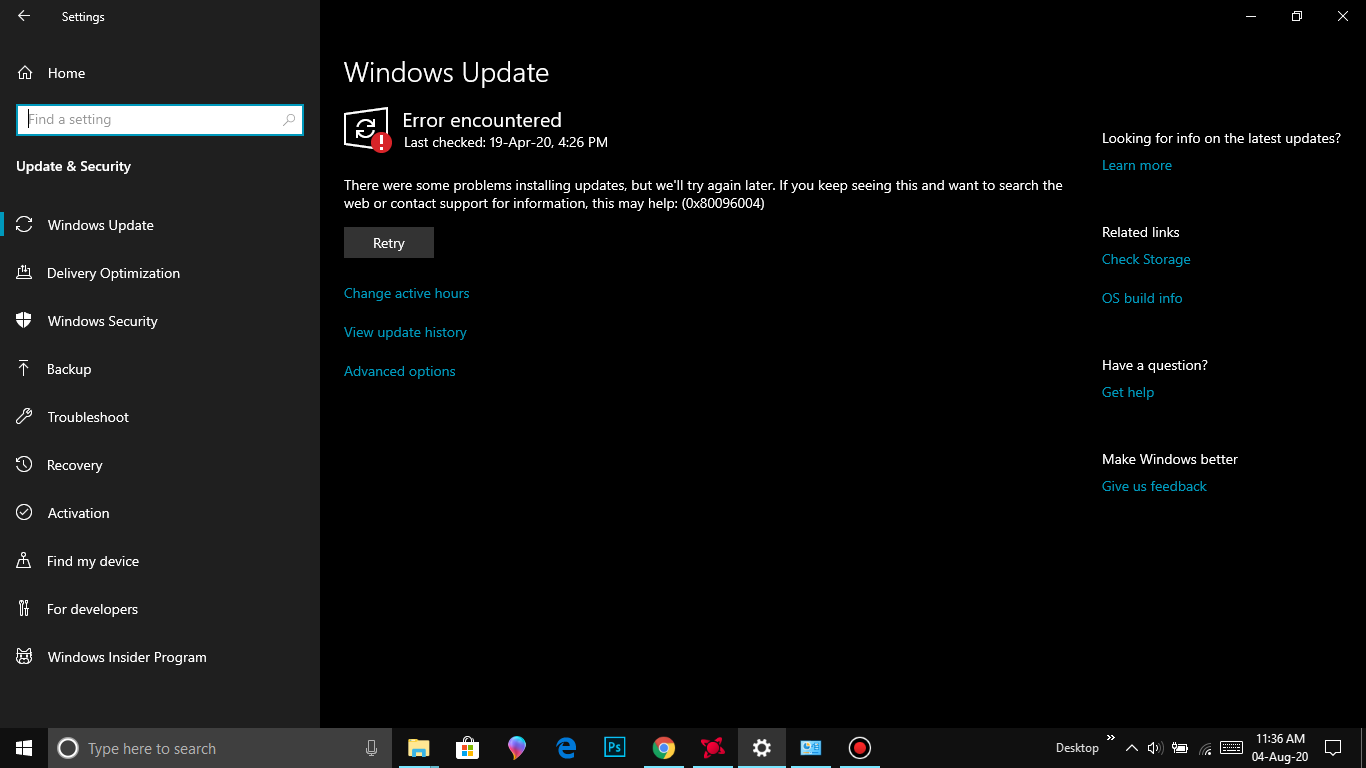Open the clock and date flyout
1366x768 pixels.
coord(1280,748)
